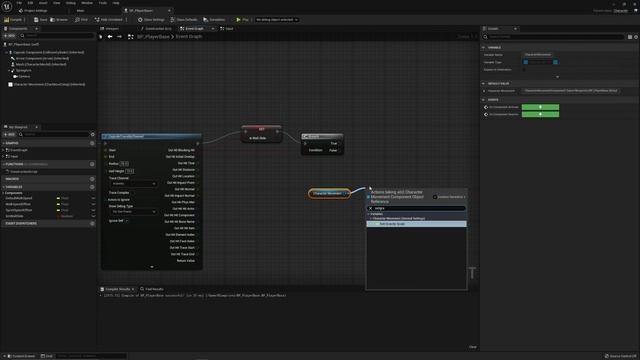Open Draw Debug Type dropdown on node
The width and height of the screenshot is (640, 360).
click(133, 212)
